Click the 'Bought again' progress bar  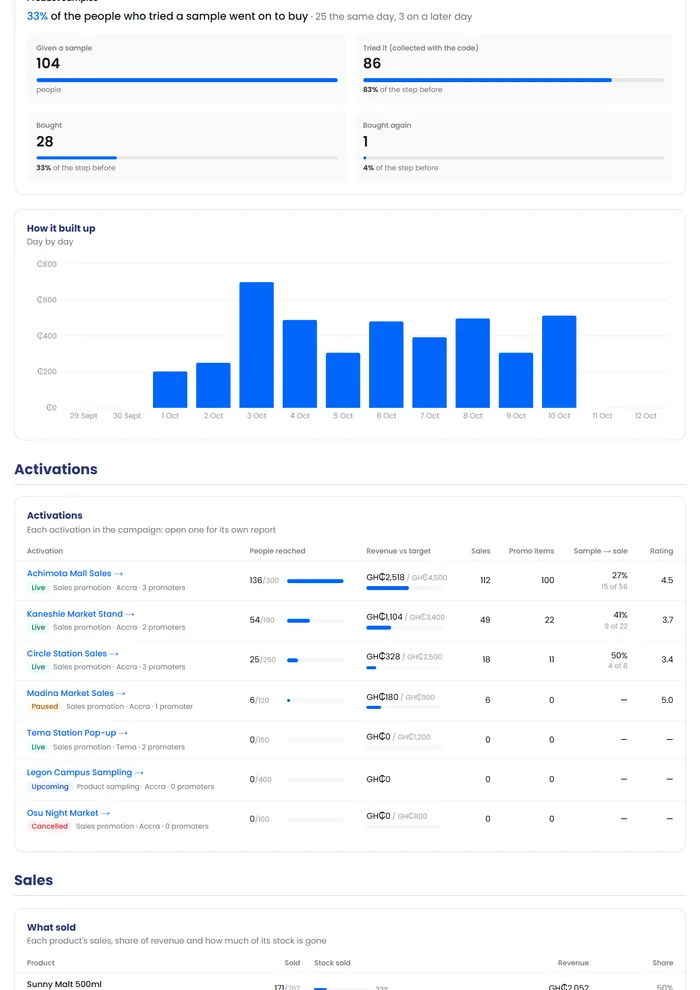[x=513, y=158]
